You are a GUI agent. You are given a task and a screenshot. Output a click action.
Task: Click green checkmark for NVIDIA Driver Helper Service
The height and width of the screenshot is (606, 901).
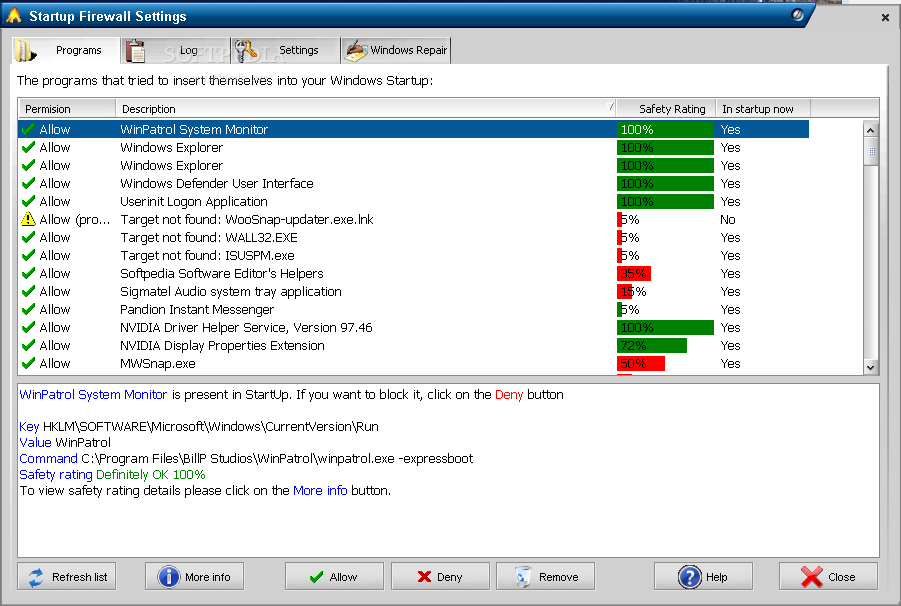coord(28,327)
